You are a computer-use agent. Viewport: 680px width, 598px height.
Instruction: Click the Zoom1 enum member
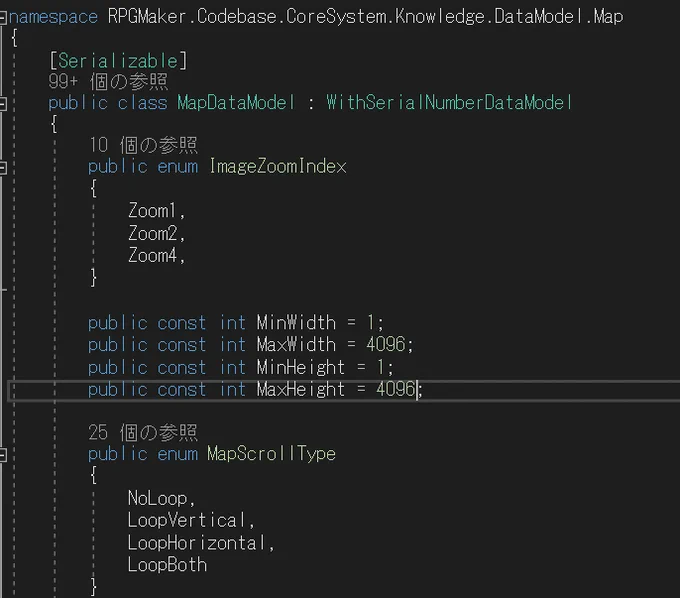click(151, 211)
